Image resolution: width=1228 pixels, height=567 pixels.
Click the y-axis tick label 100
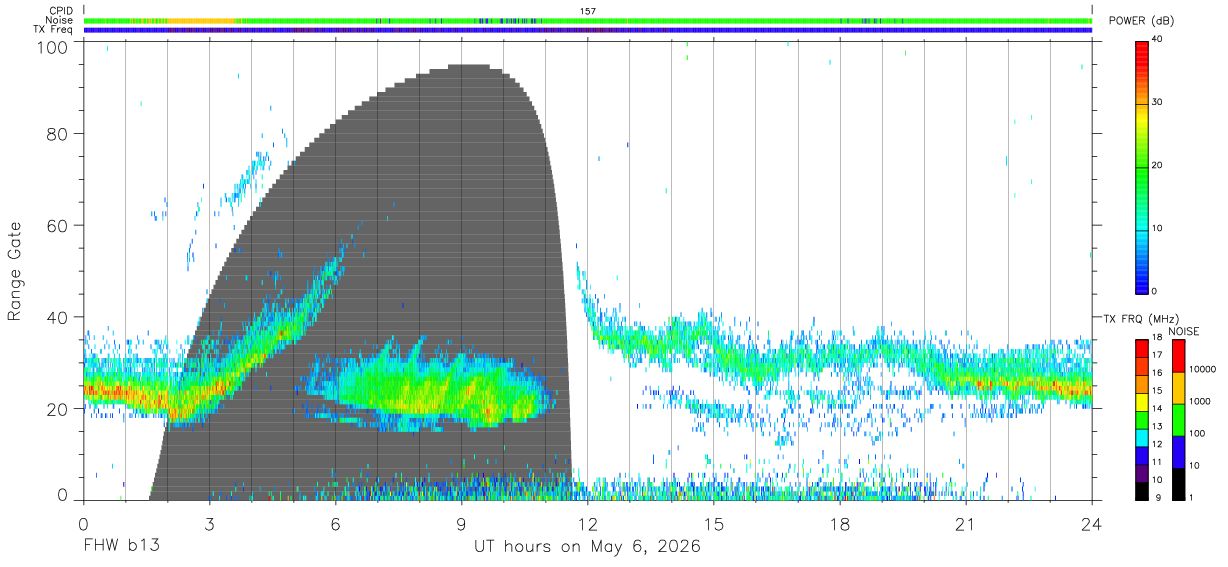[x=54, y=47]
